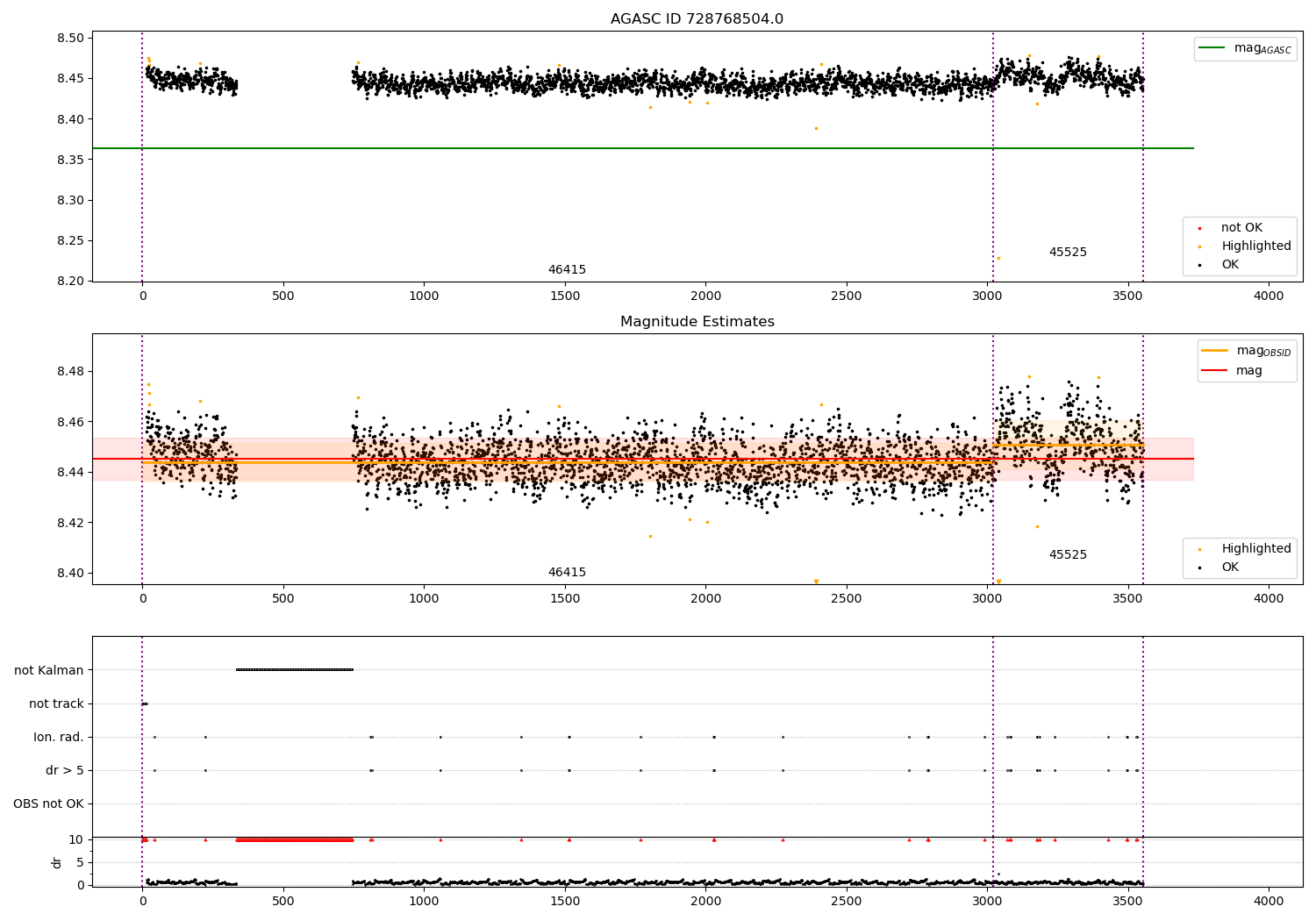Image resolution: width=1316 pixels, height=921 pixels.
Task: Click the orange mag OBSID legend line in middle plot
Action: click(x=1215, y=351)
